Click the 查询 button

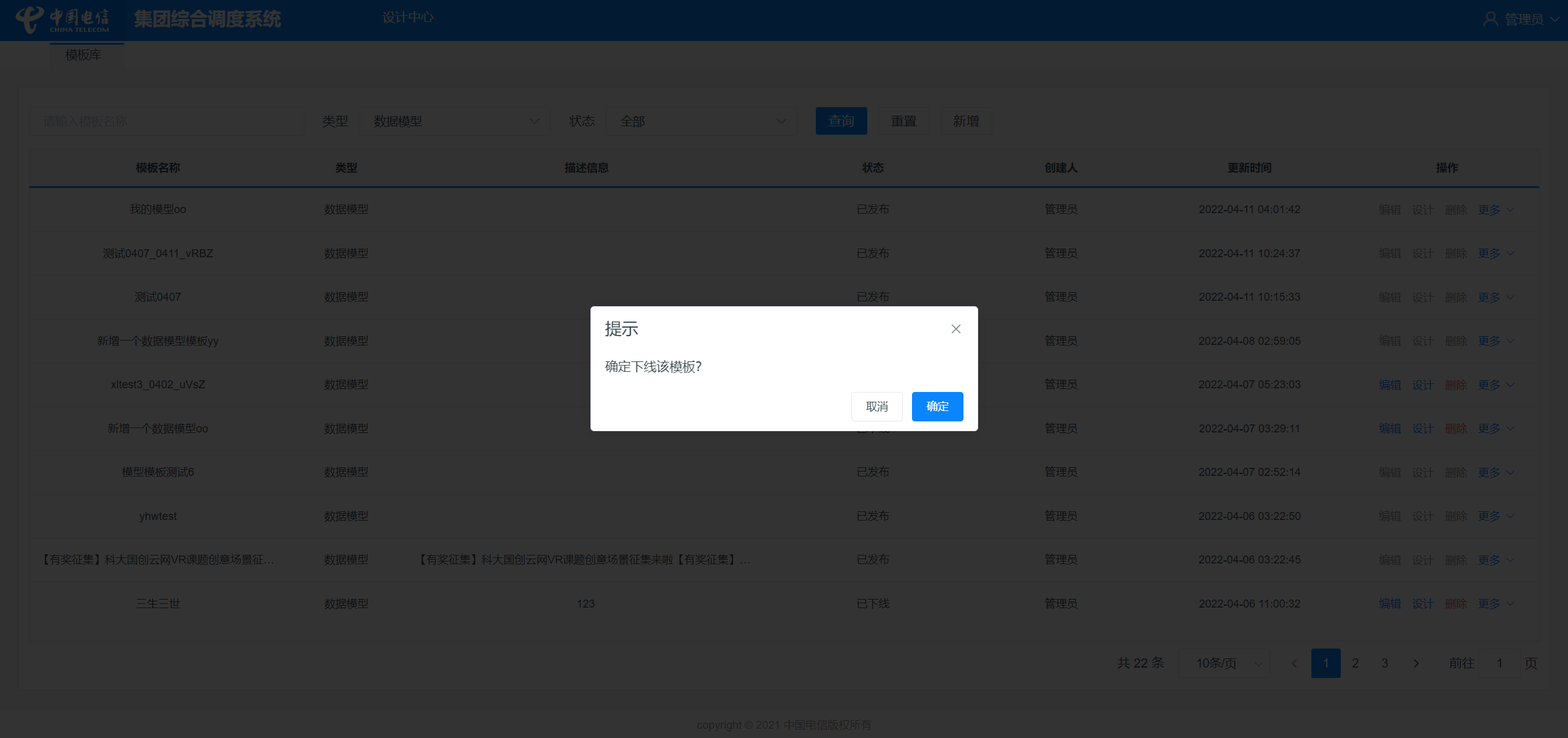[841, 121]
